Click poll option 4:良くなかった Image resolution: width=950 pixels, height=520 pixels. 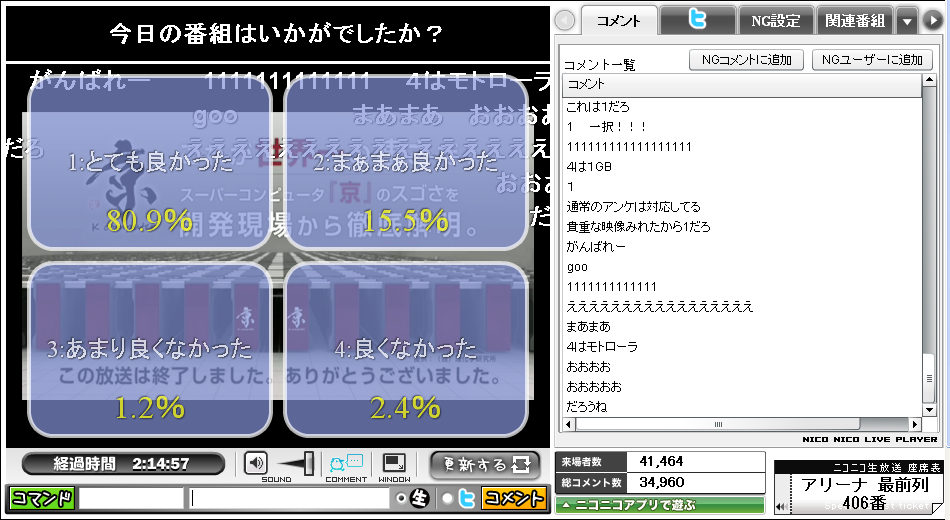click(405, 349)
